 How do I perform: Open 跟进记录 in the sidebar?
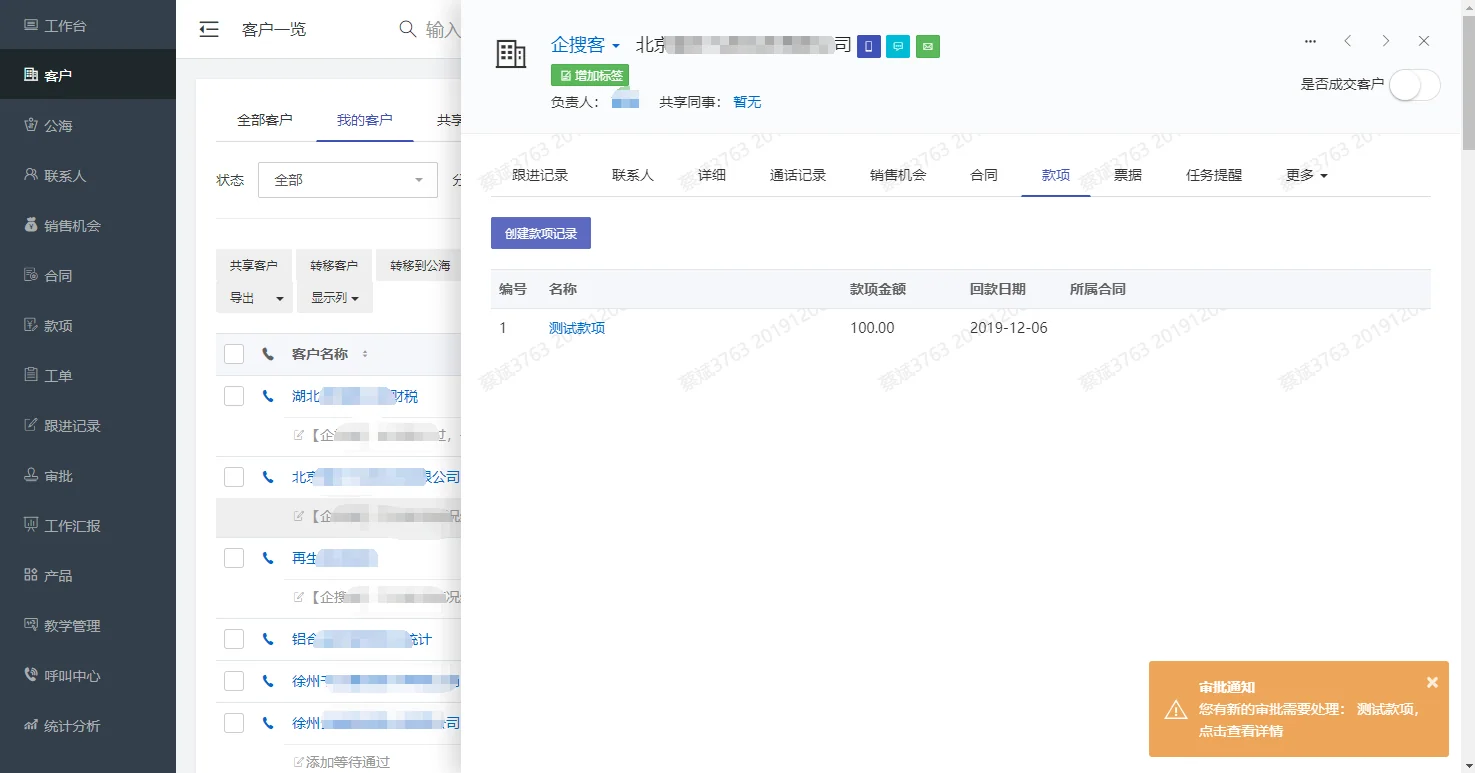coord(88,425)
